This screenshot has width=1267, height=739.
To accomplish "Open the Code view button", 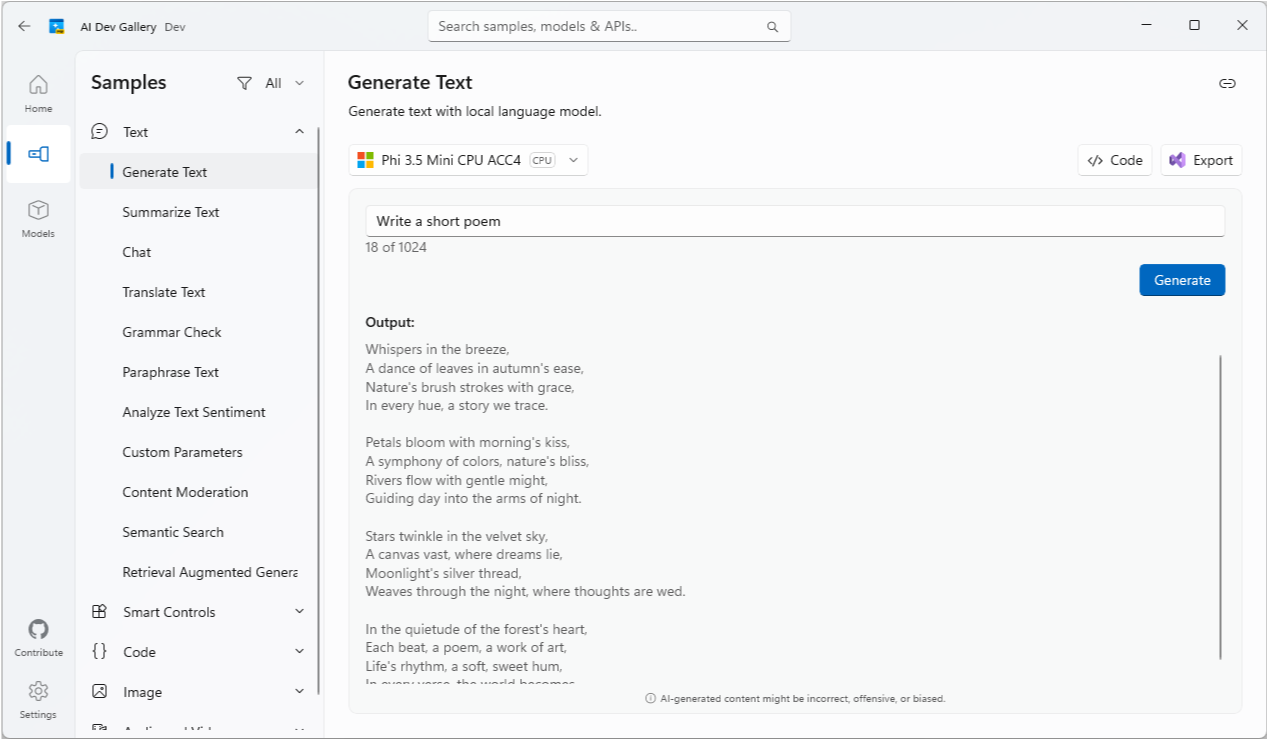I will click(1115, 160).
